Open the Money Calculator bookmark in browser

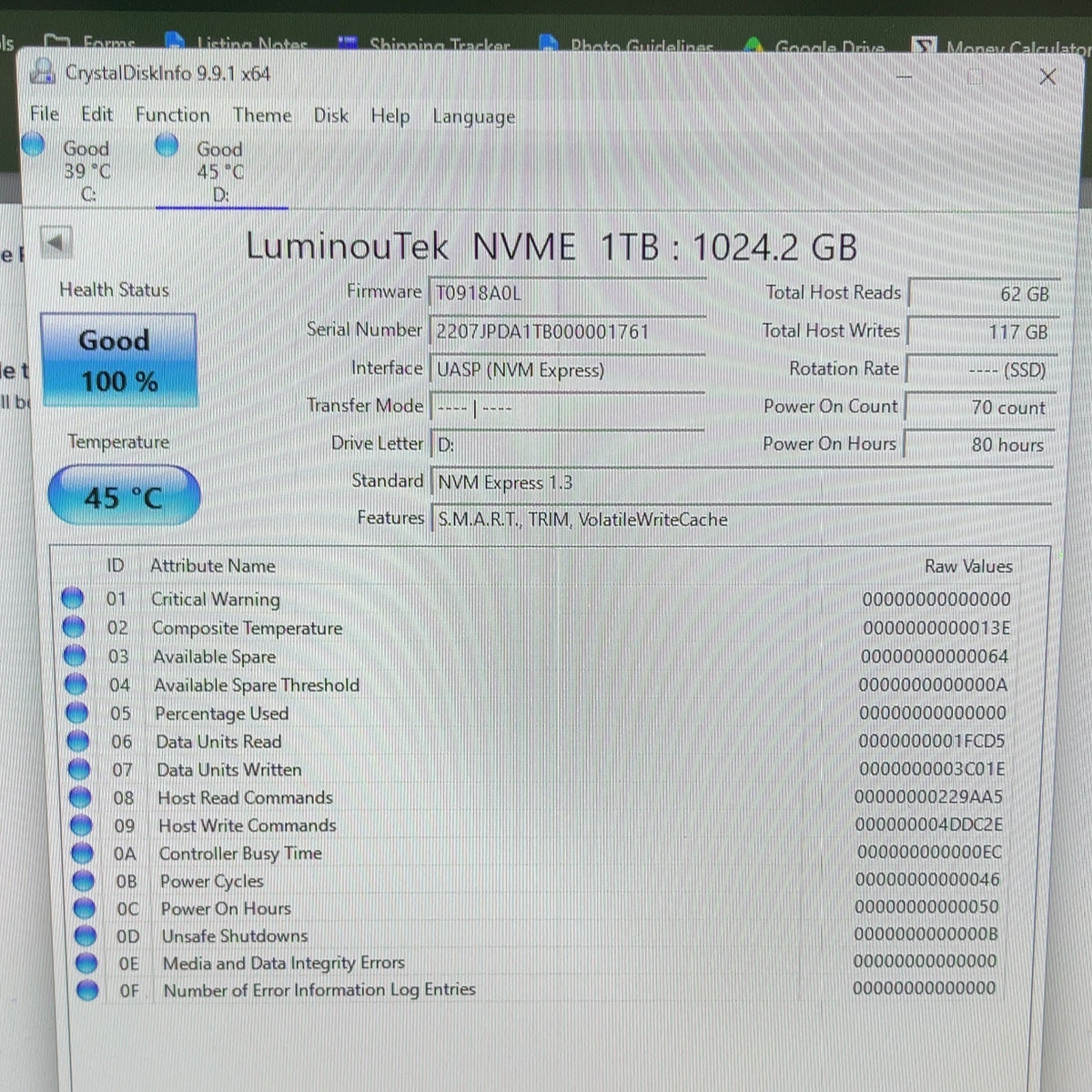click(x=1003, y=46)
